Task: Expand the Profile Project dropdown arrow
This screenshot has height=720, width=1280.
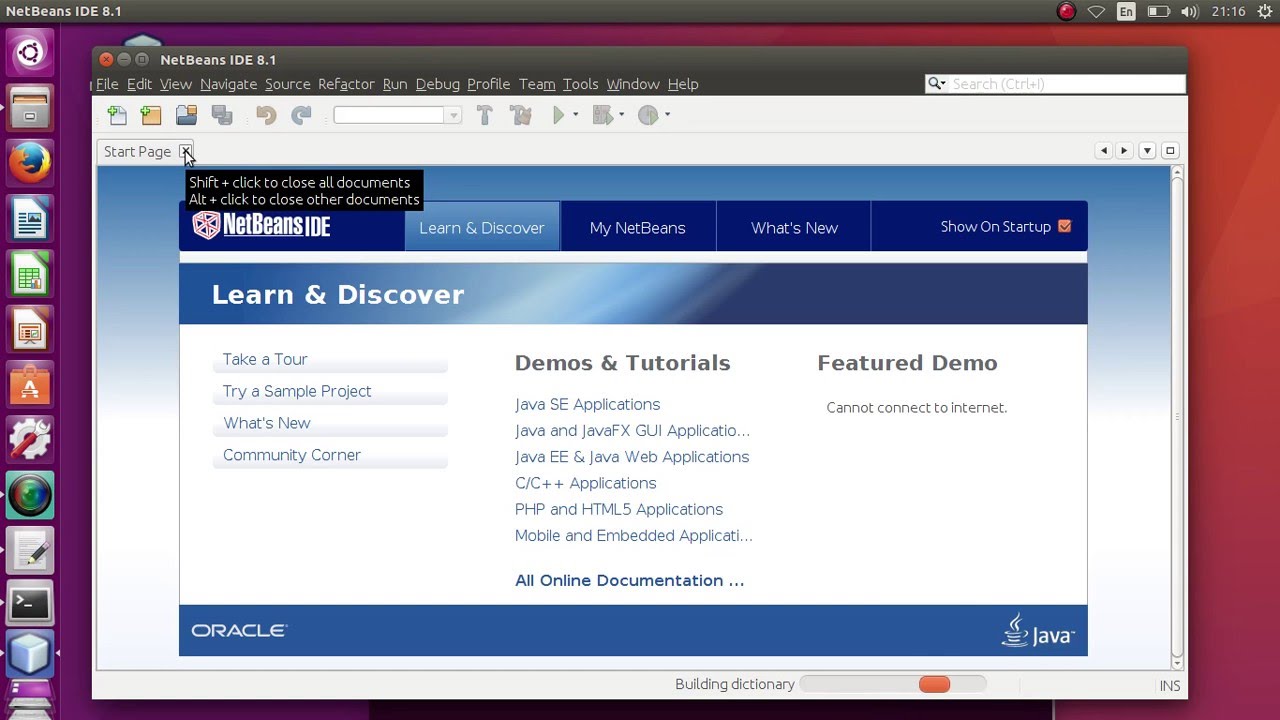Action: tap(667, 115)
